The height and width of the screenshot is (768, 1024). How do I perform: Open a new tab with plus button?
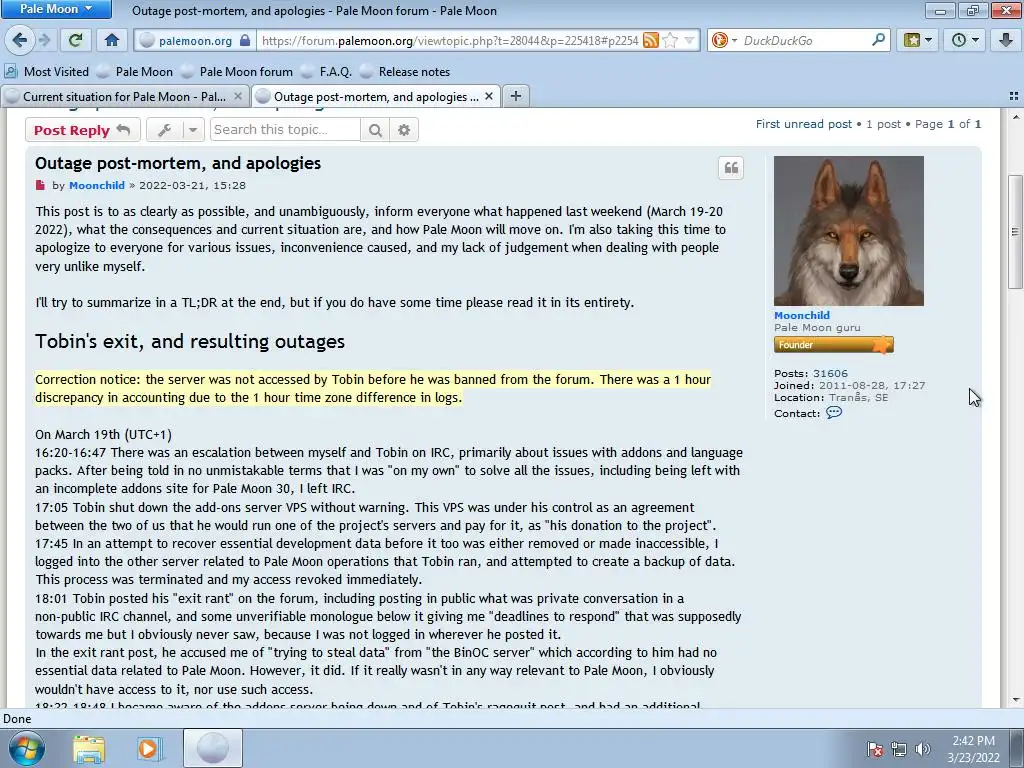click(x=516, y=96)
